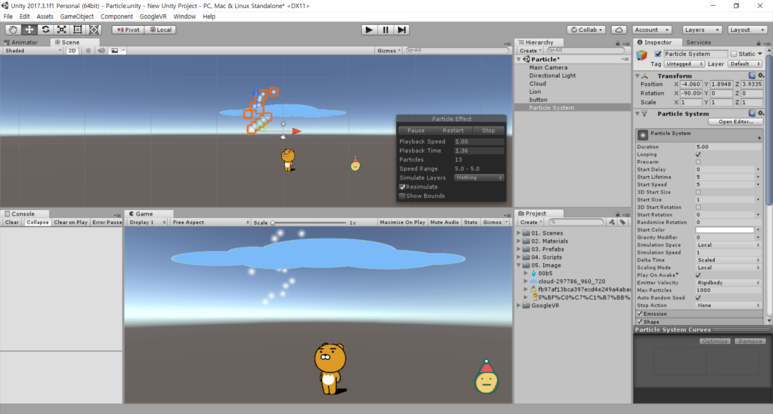The height and width of the screenshot is (414, 773).
Task: Open the cloud services icon
Action: click(x=619, y=30)
